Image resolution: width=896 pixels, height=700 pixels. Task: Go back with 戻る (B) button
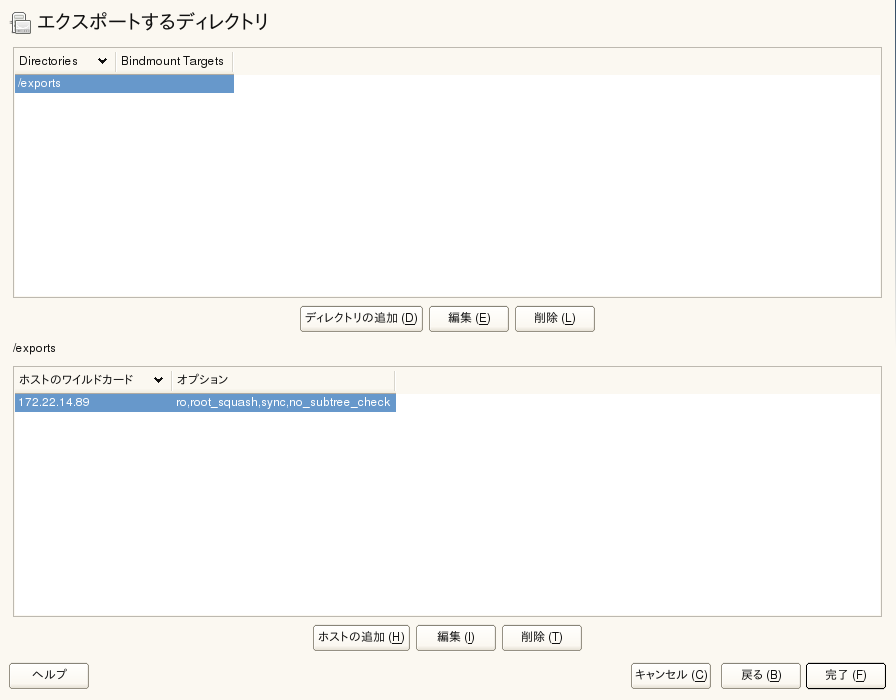[x=761, y=675]
